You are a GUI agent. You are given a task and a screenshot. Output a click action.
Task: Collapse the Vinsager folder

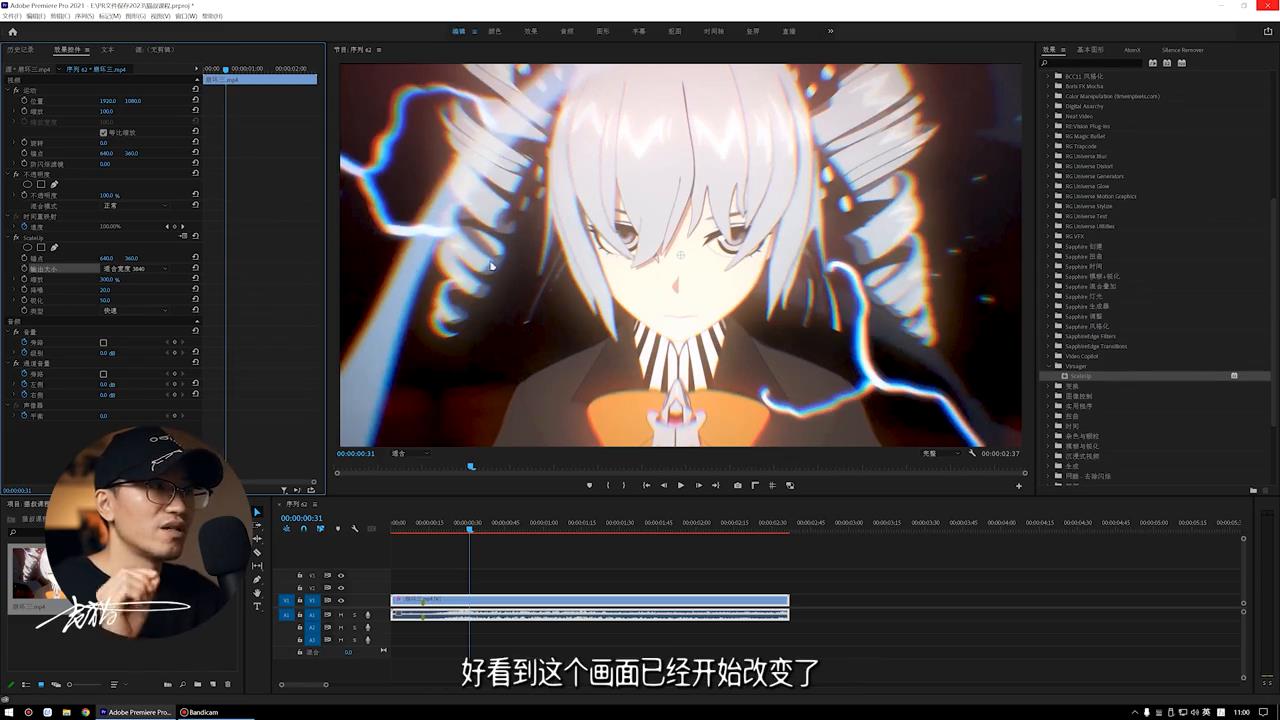[1048, 366]
